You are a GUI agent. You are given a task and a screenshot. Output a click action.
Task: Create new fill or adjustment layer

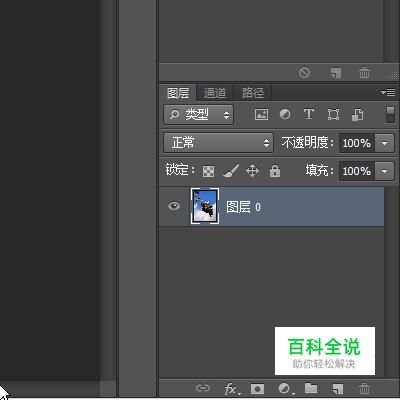pos(286,388)
